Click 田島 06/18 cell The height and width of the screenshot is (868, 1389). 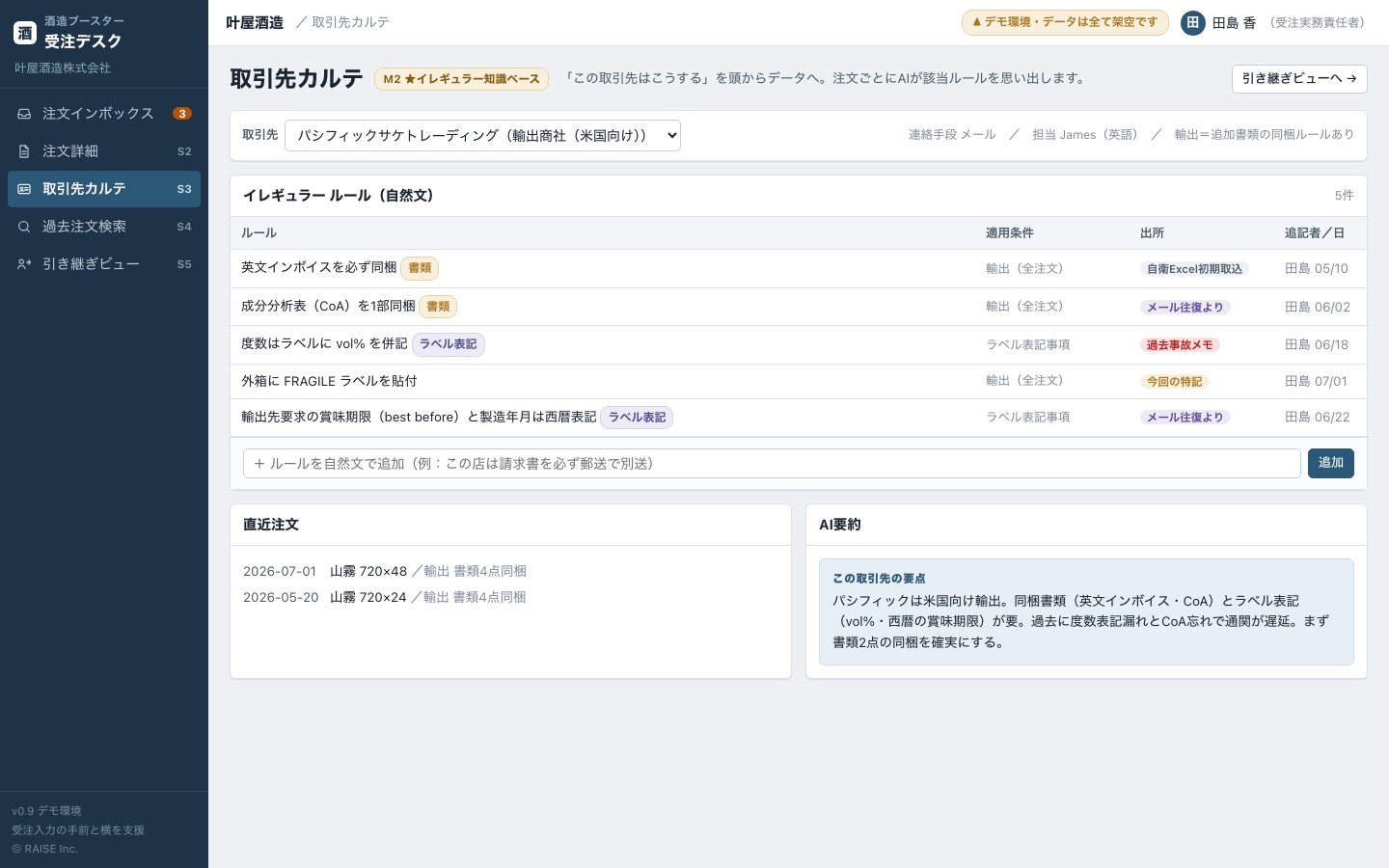click(1317, 345)
